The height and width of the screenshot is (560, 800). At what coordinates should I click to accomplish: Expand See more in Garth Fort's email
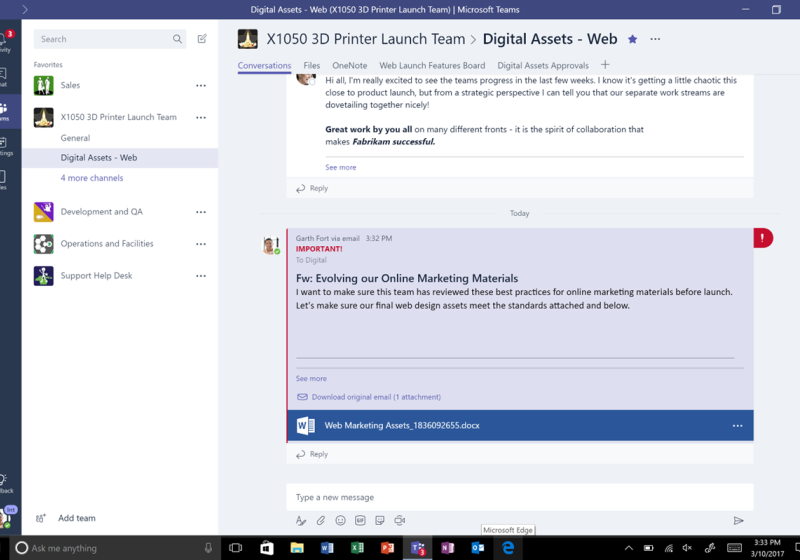point(311,379)
